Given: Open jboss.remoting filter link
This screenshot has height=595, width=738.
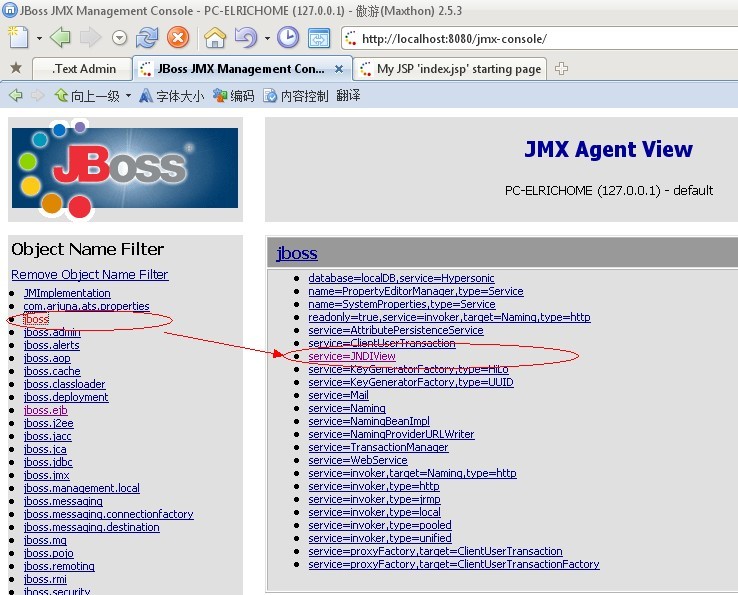Looking at the screenshot, I should [x=59, y=566].
